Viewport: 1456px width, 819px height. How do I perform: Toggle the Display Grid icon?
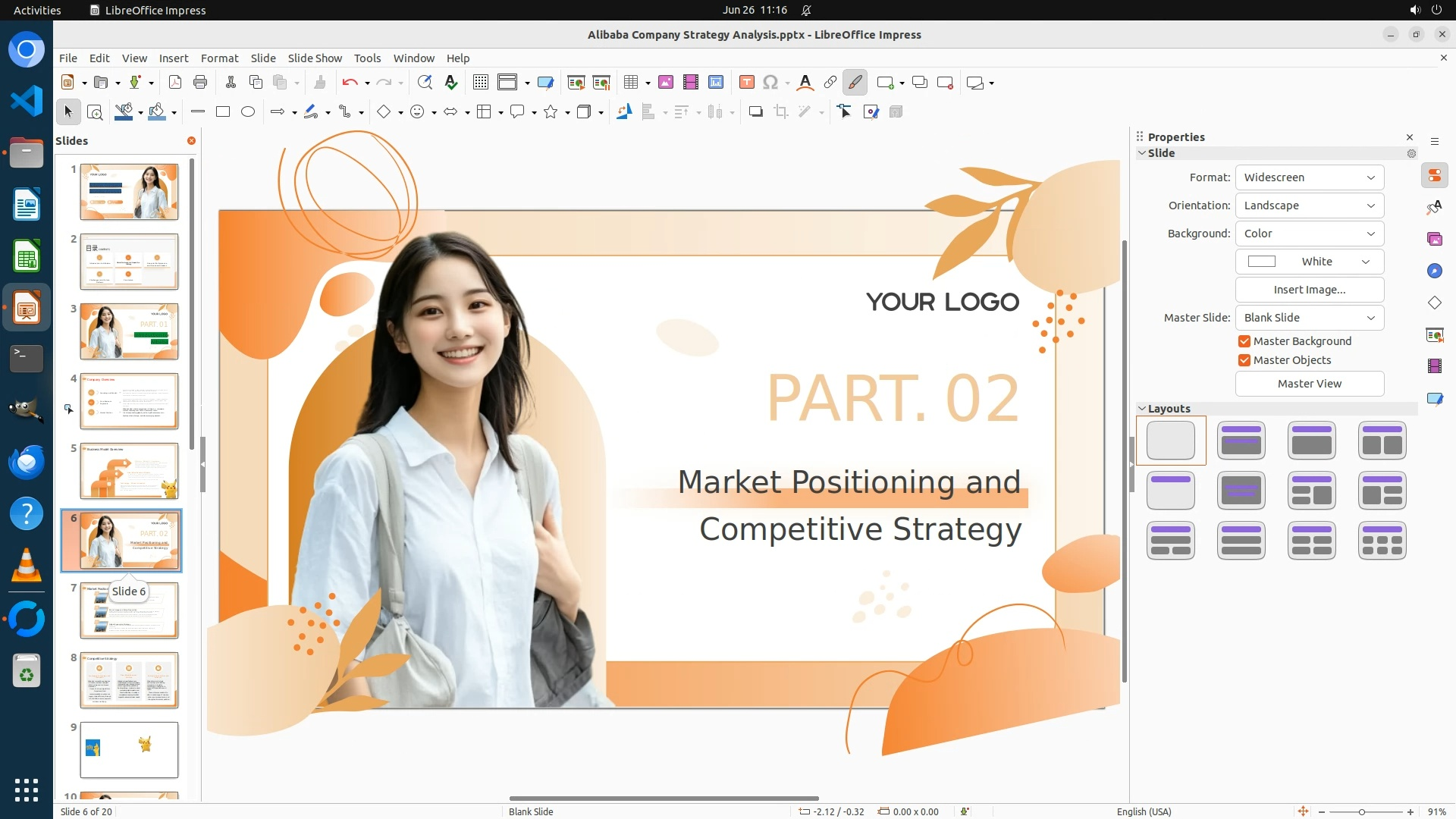pyautogui.click(x=480, y=83)
